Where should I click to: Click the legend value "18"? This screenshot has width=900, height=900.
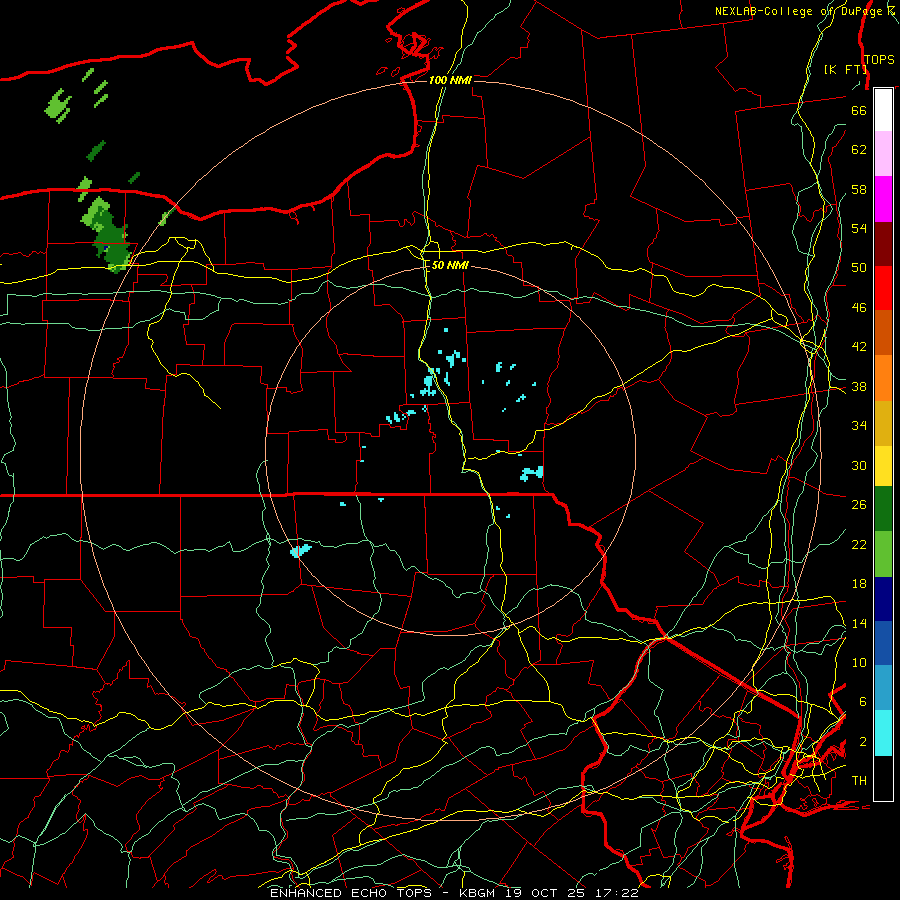(x=859, y=584)
